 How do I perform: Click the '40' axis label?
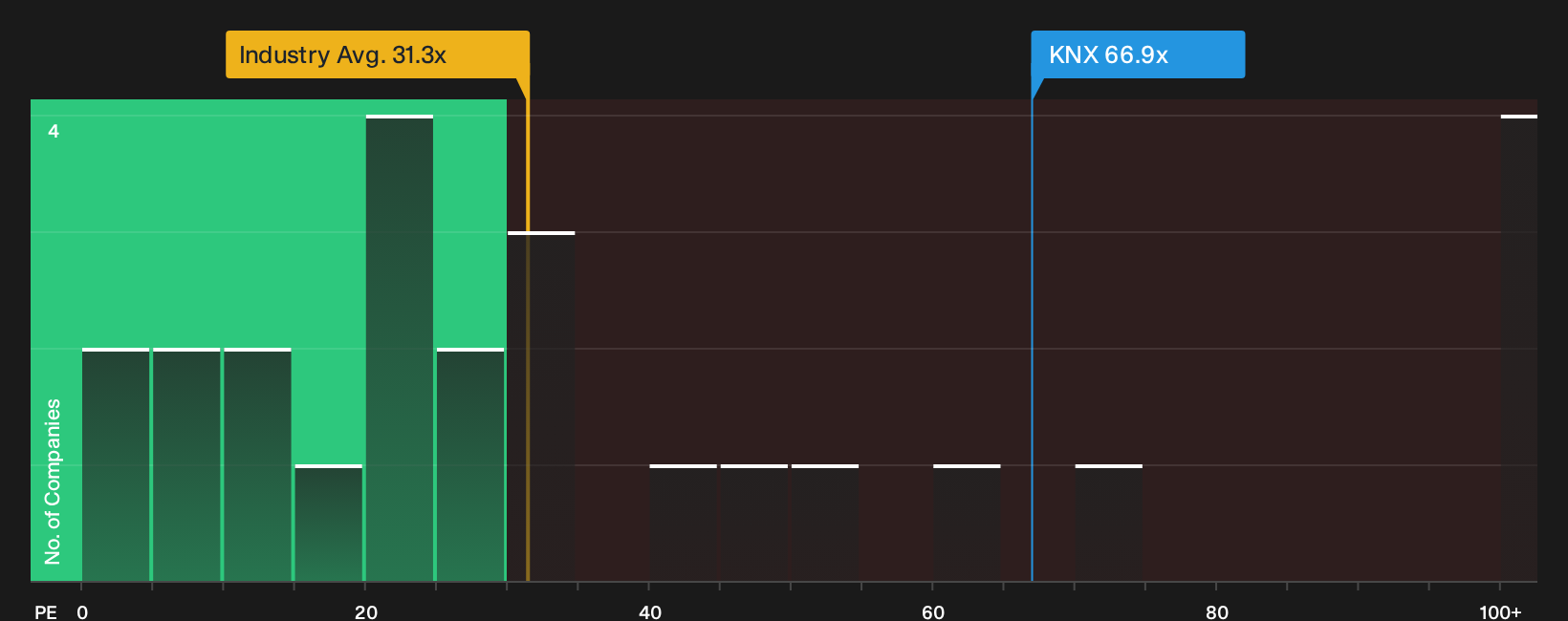(x=650, y=612)
